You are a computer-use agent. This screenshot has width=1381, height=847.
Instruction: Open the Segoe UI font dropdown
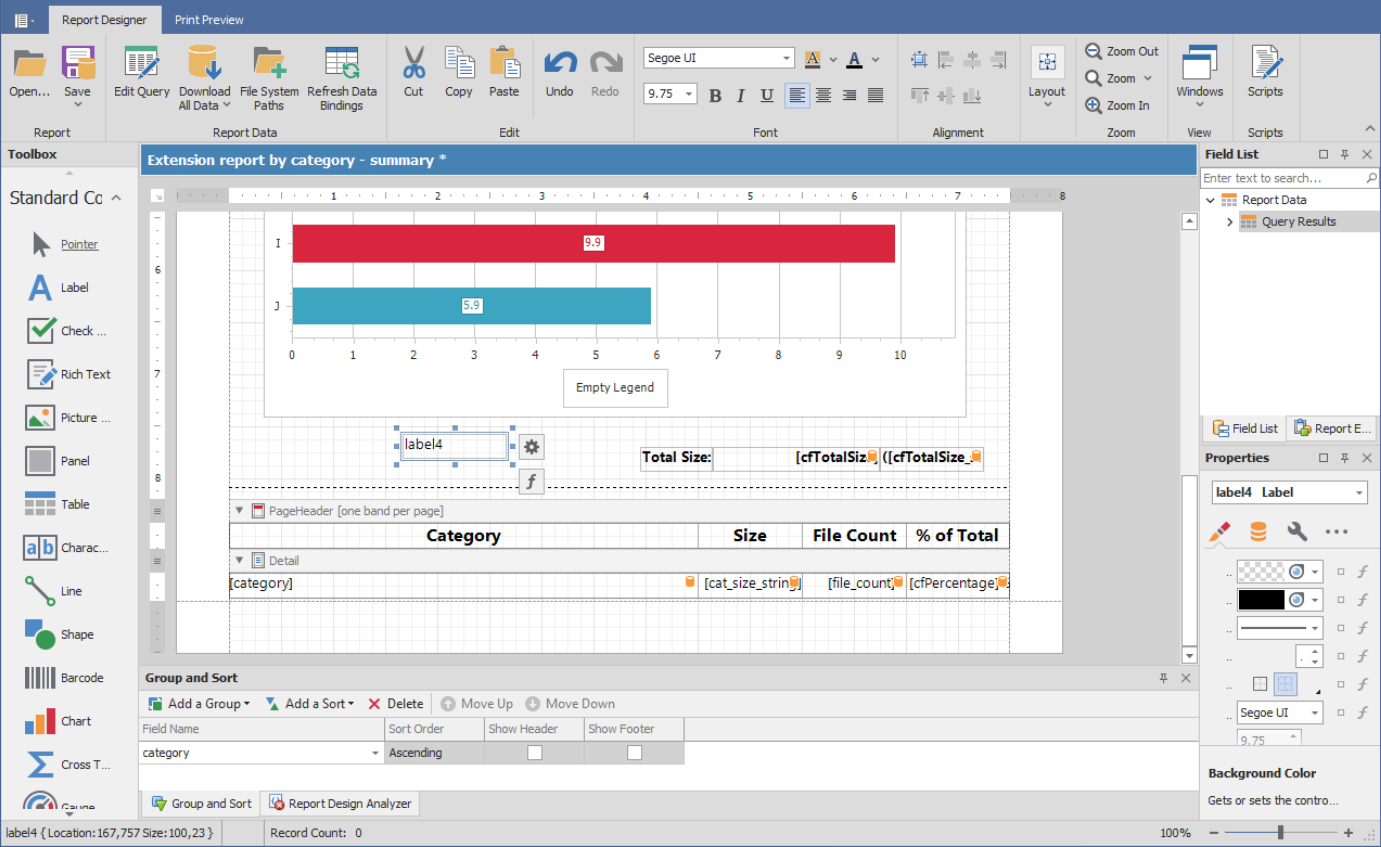tap(786, 59)
